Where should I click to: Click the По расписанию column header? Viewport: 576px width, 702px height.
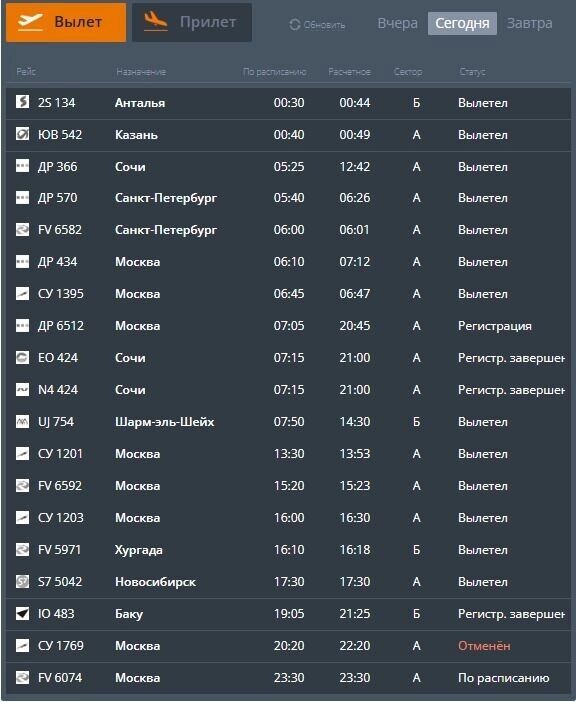pyautogui.click(x=274, y=72)
